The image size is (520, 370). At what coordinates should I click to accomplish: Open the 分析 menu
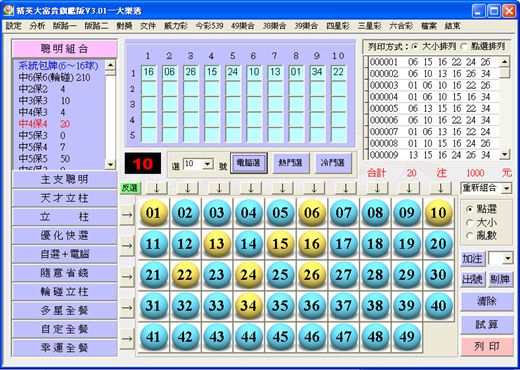click(x=37, y=26)
